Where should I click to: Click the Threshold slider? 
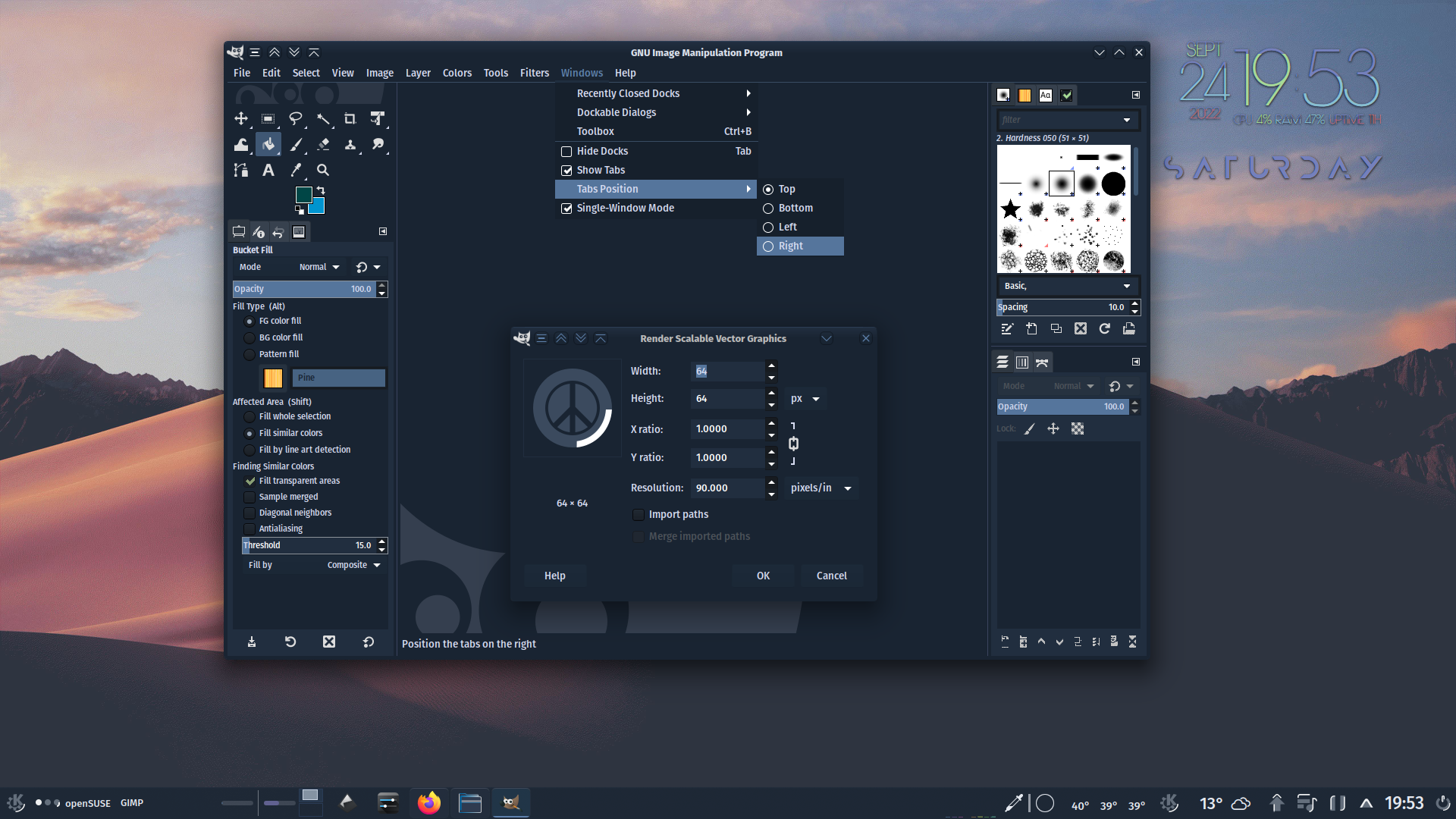(309, 545)
